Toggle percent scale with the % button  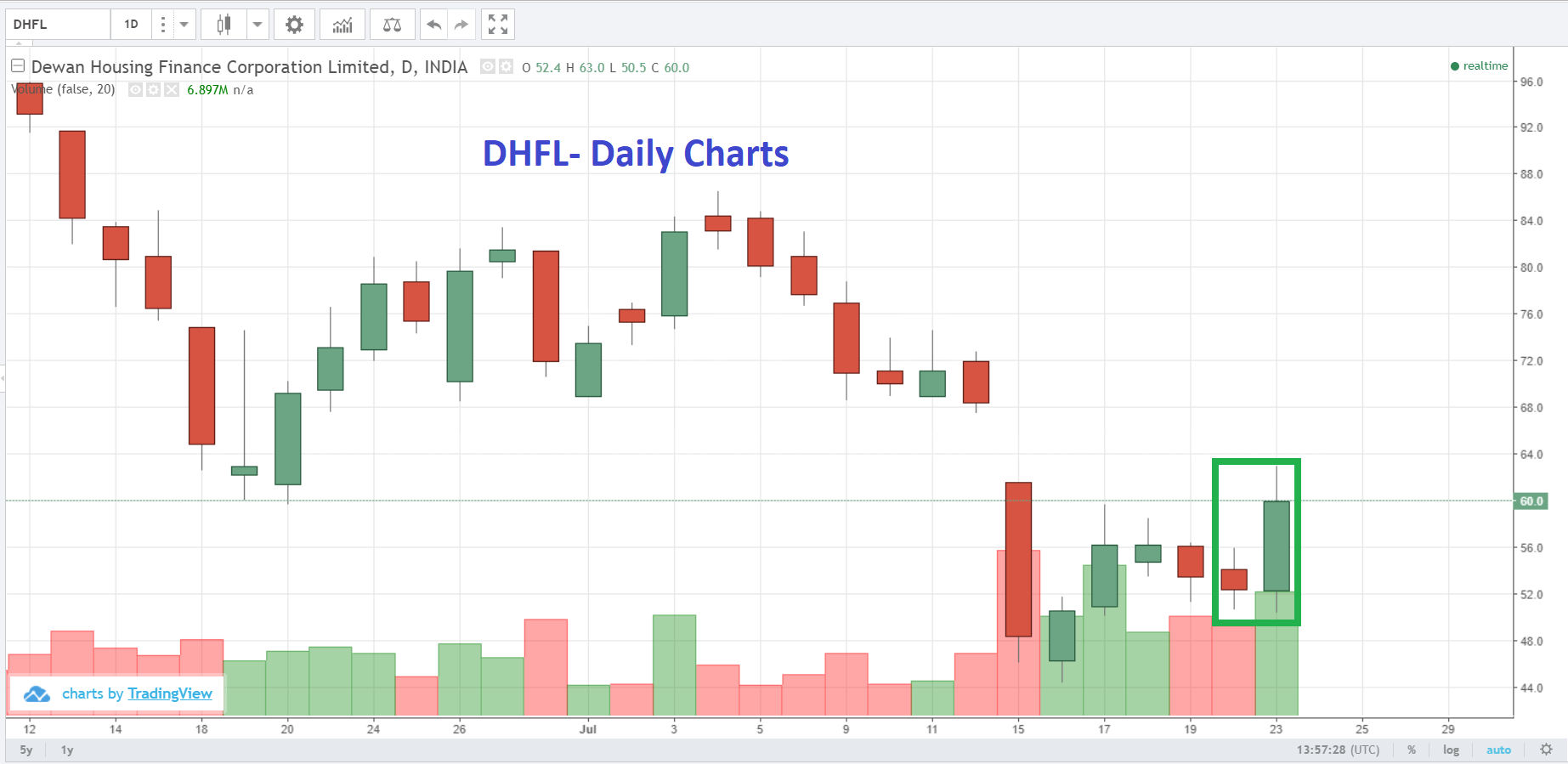(x=1412, y=750)
